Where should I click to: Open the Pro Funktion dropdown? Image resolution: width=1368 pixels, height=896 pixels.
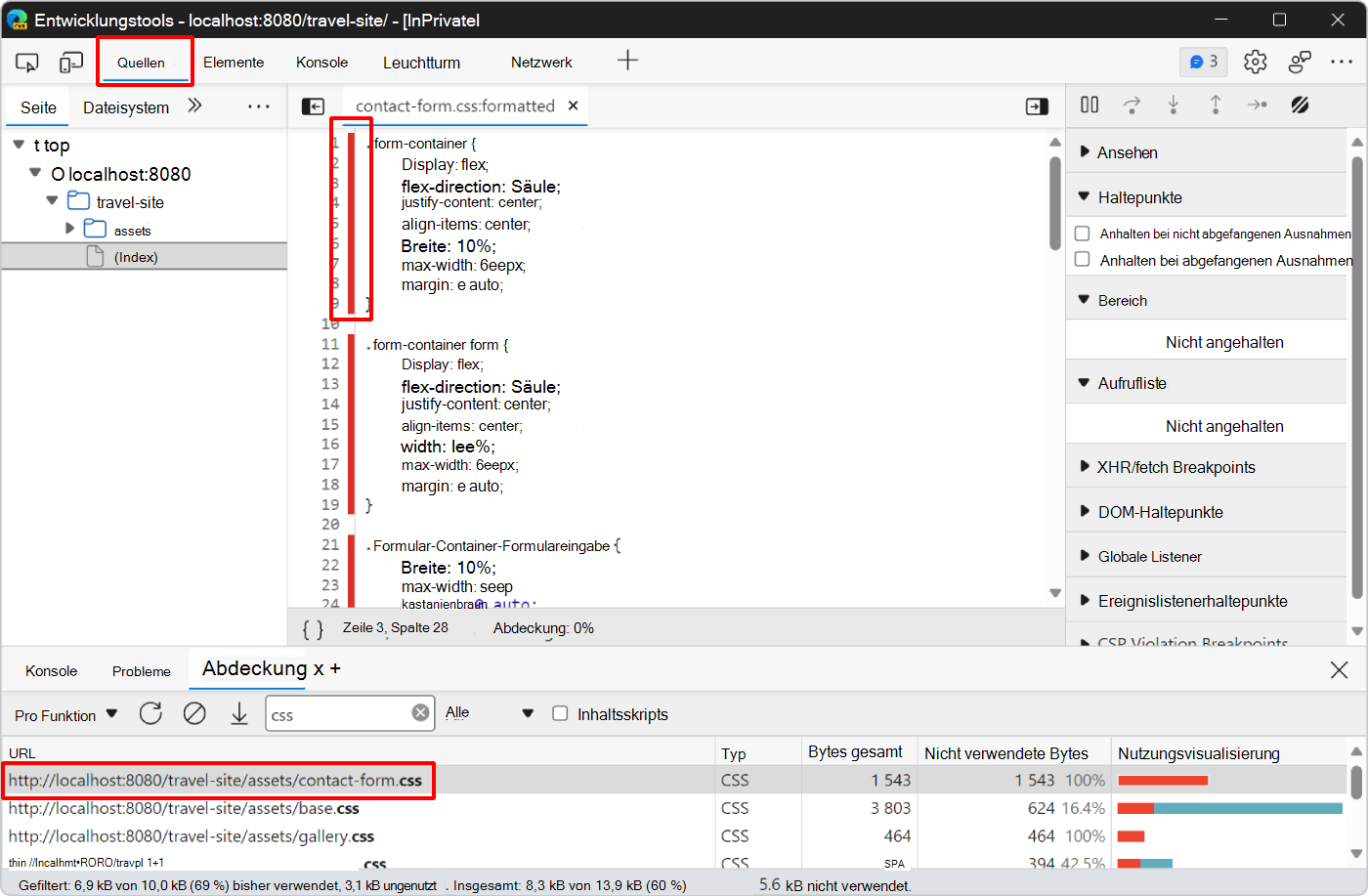[x=65, y=715]
